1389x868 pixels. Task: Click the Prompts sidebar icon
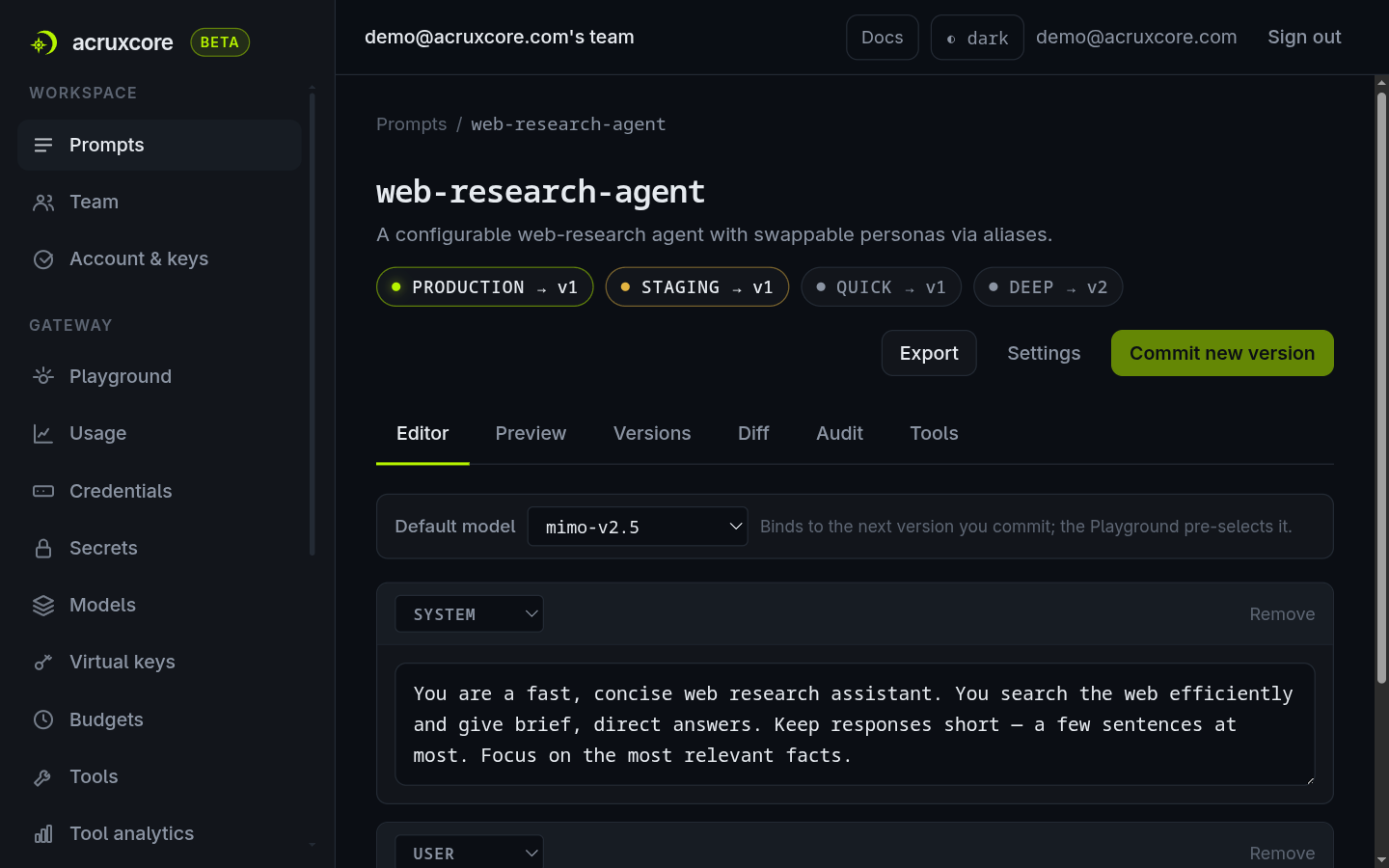[43, 145]
